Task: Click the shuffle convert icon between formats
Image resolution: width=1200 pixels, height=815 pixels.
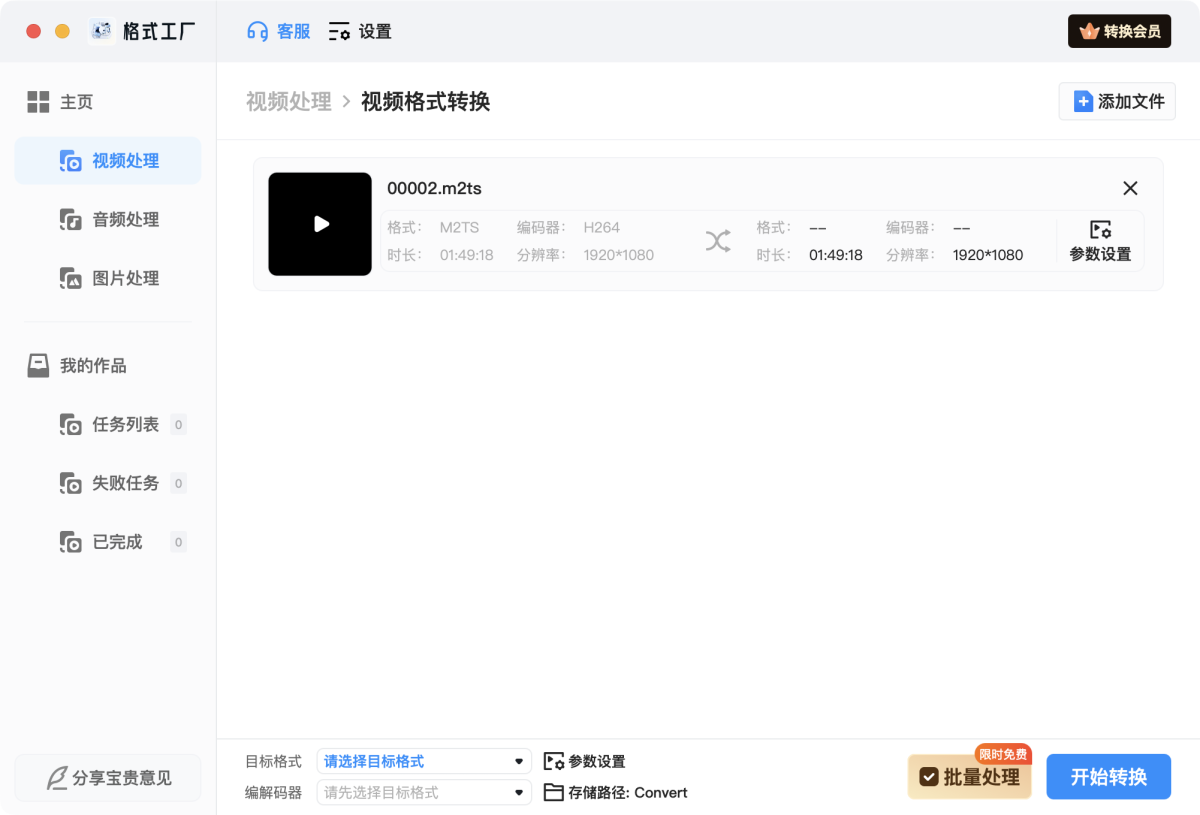Action: tap(718, 241)
